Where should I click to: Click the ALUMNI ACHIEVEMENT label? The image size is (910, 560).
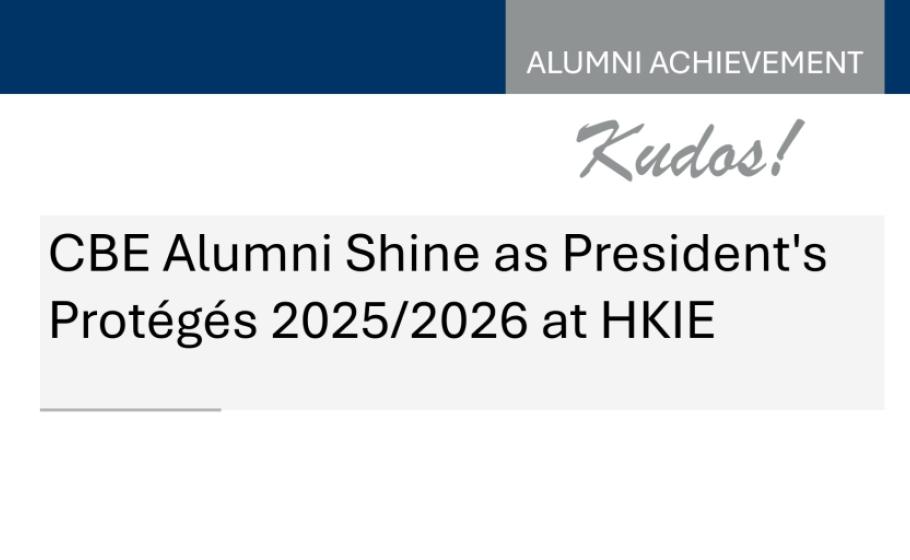tap(694, 63)
